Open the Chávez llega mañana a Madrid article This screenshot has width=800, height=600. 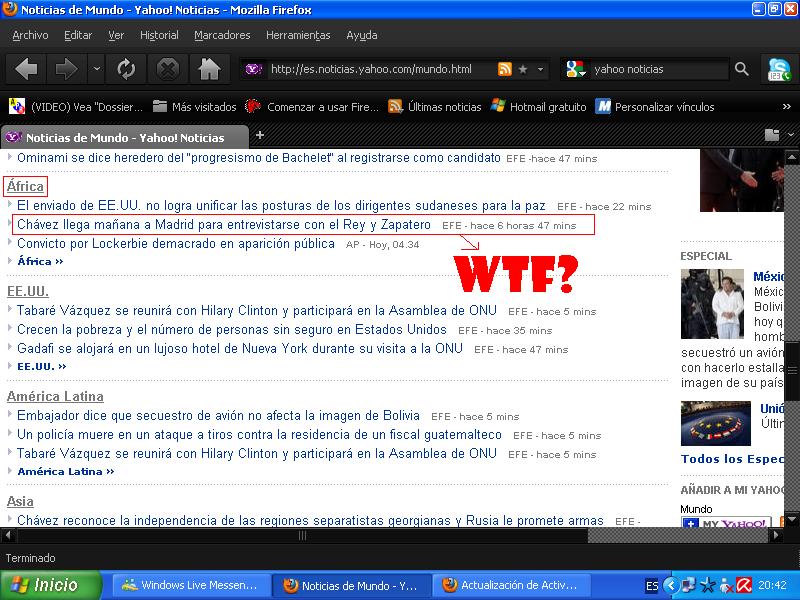click(224, 224)
